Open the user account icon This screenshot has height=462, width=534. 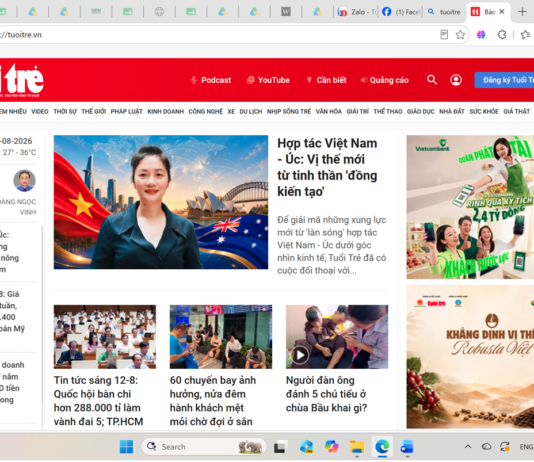pos(456,80)
